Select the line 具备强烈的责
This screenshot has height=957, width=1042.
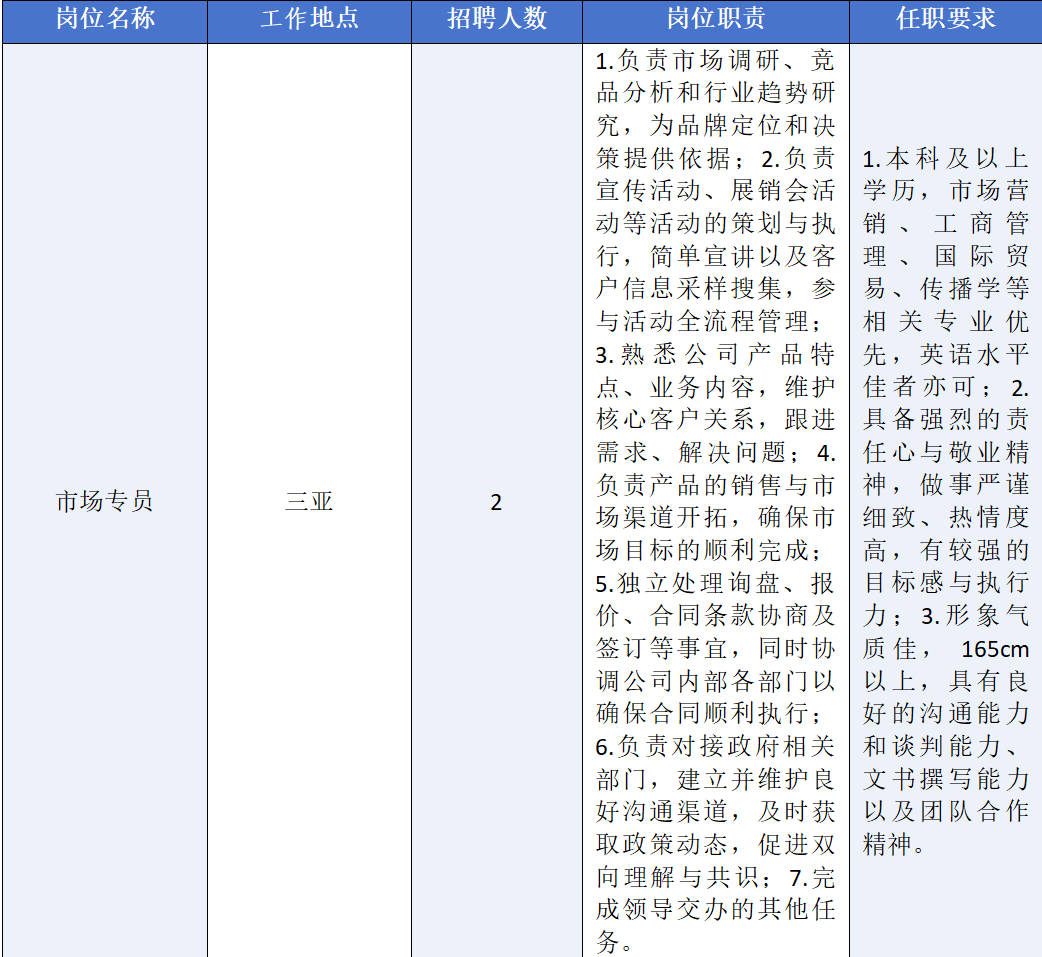pyautogui.click(x=945, y=419)
